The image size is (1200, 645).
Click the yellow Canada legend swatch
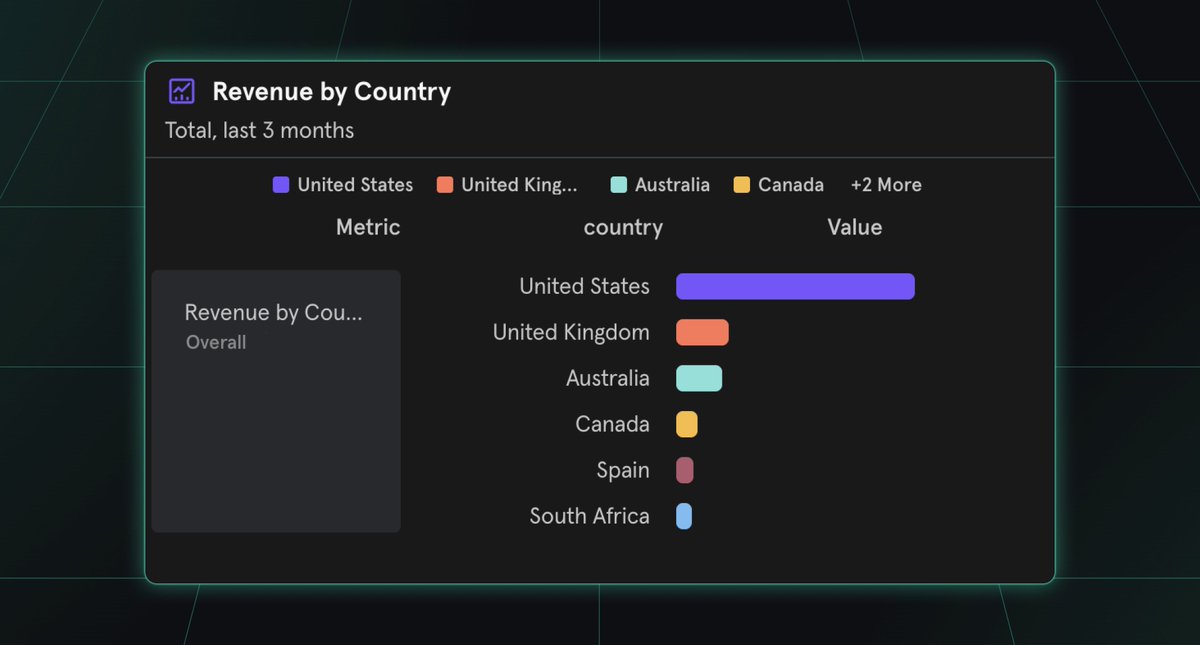(x=742, y=185)
